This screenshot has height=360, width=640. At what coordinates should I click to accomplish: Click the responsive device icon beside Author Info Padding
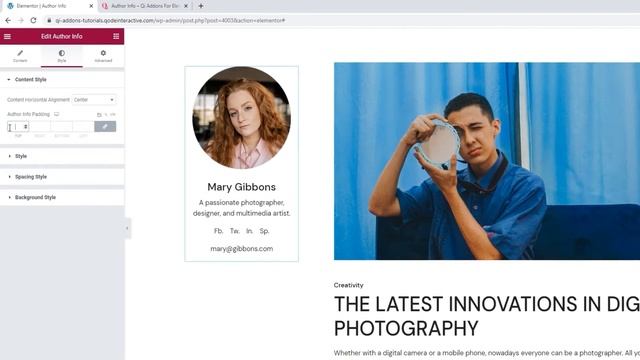(57, 114)
